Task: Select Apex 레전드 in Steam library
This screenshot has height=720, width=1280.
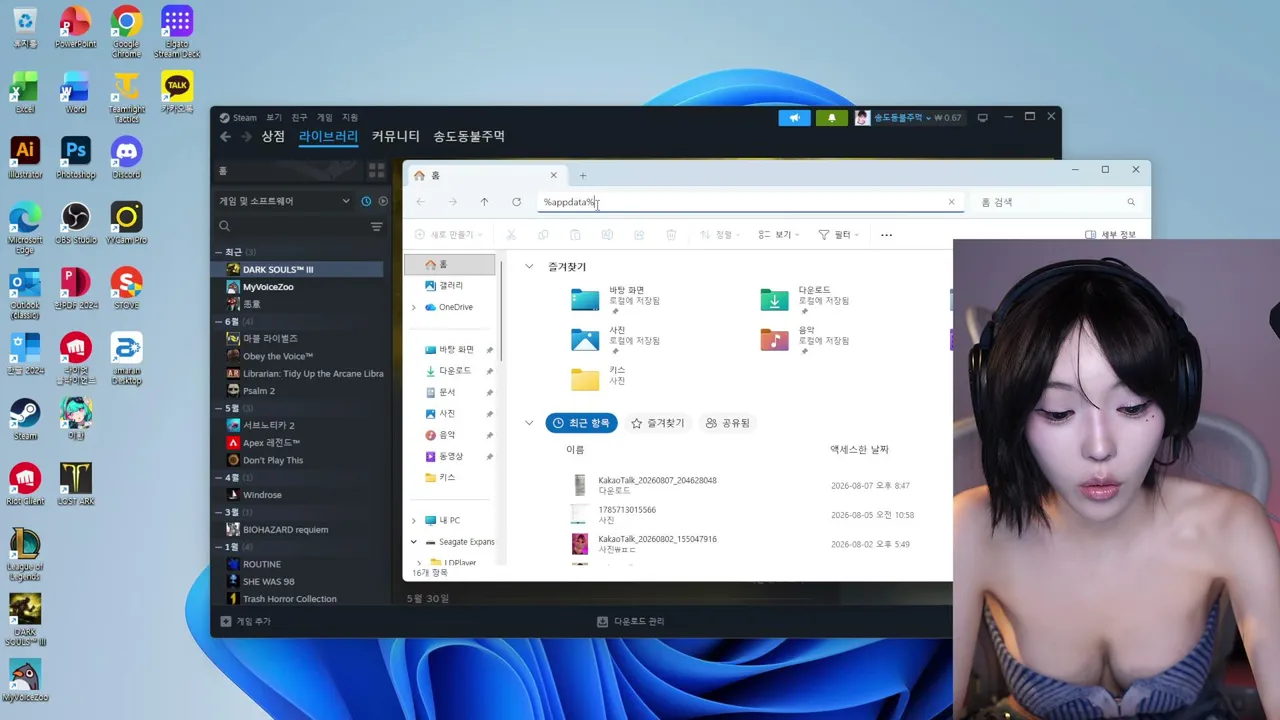Action: pos(299,443)
